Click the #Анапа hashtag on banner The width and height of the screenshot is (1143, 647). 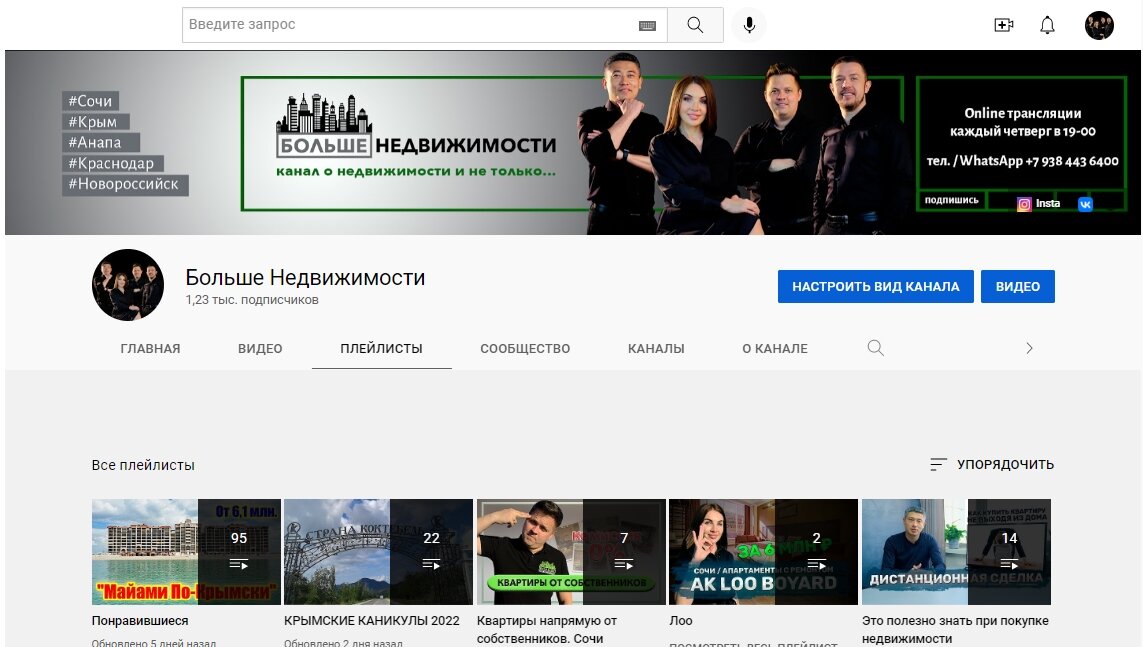click(x=101, y=143)
